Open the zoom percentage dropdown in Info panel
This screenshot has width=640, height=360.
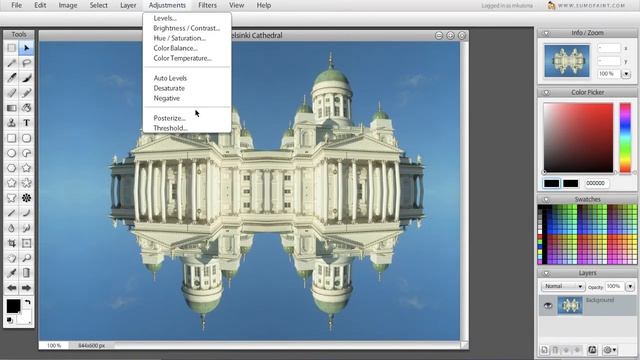click(x=626, y=74)
